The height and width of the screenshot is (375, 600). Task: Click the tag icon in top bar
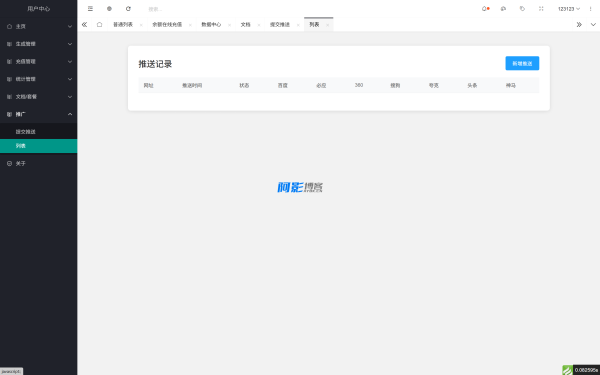[522, 8]
